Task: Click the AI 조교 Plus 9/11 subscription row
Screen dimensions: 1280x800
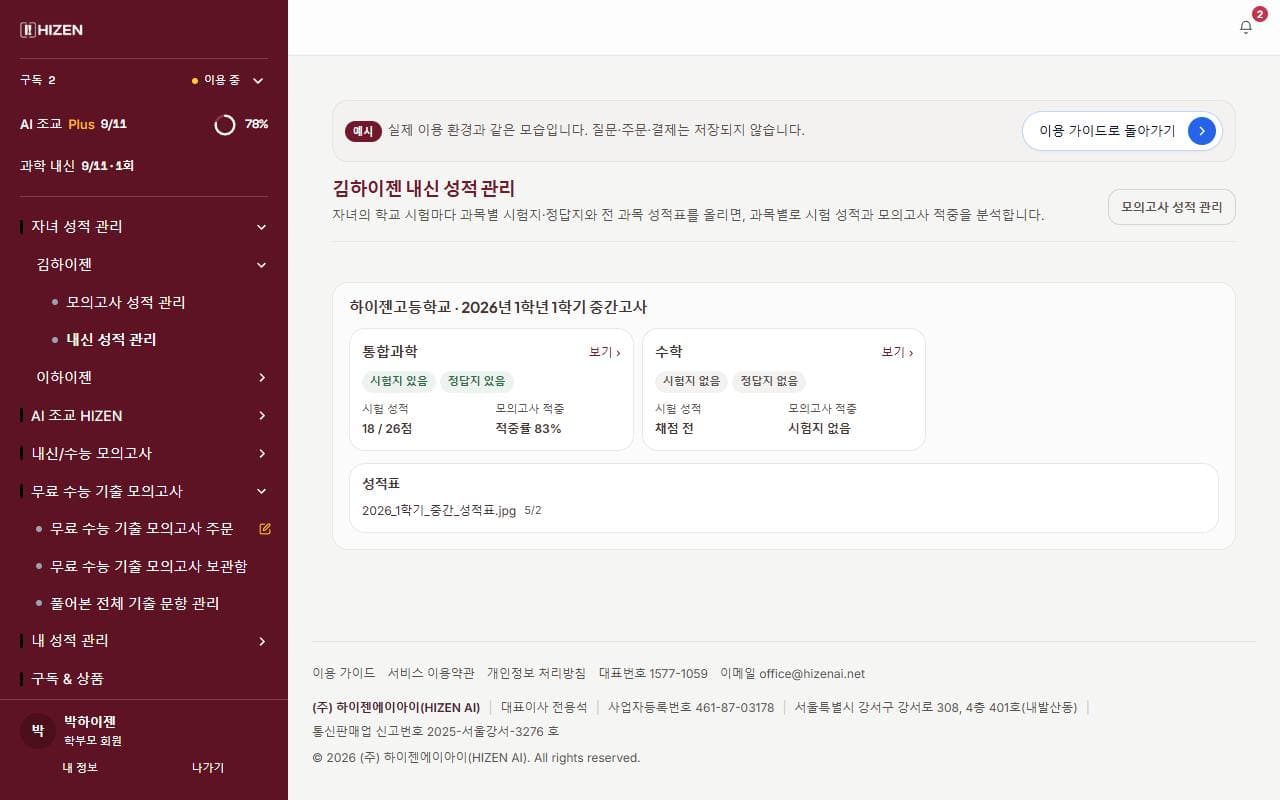Action: tap(144, 124)
